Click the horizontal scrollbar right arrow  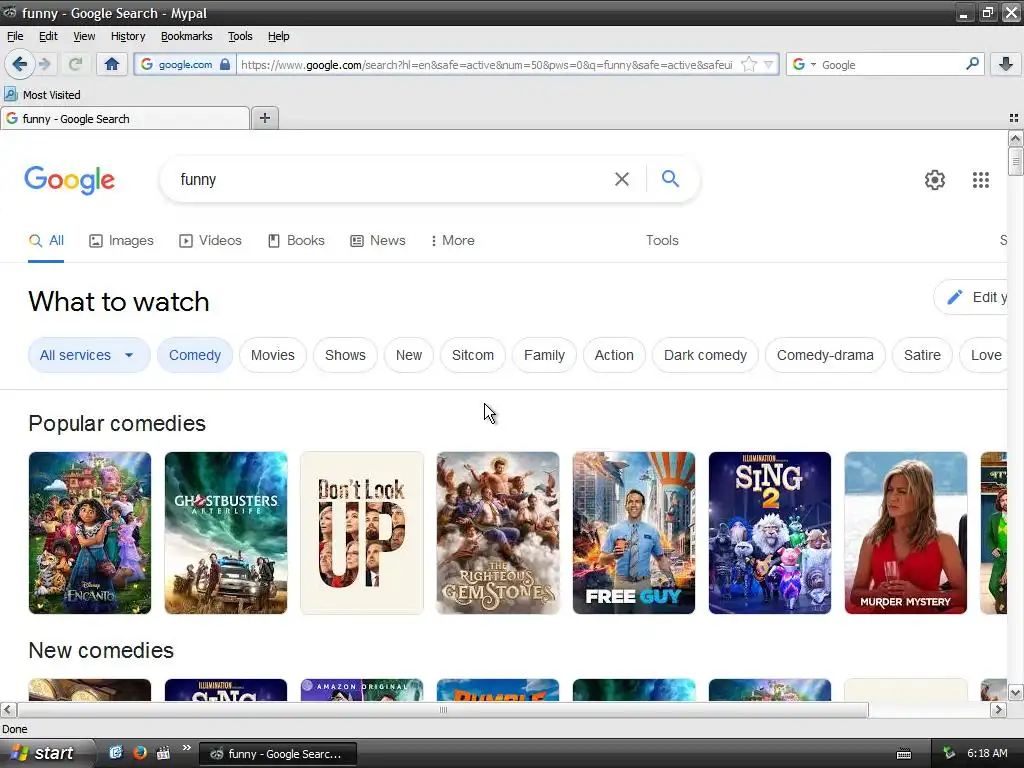point(998,709)
